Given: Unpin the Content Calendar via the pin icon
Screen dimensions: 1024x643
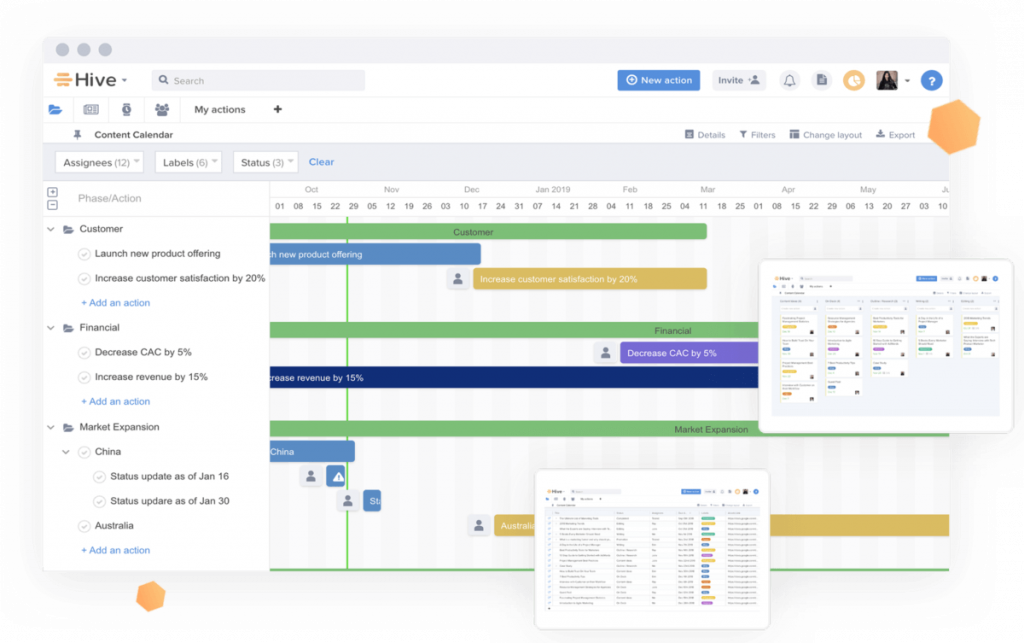Looking at the screenshot, I should (78, 135).
